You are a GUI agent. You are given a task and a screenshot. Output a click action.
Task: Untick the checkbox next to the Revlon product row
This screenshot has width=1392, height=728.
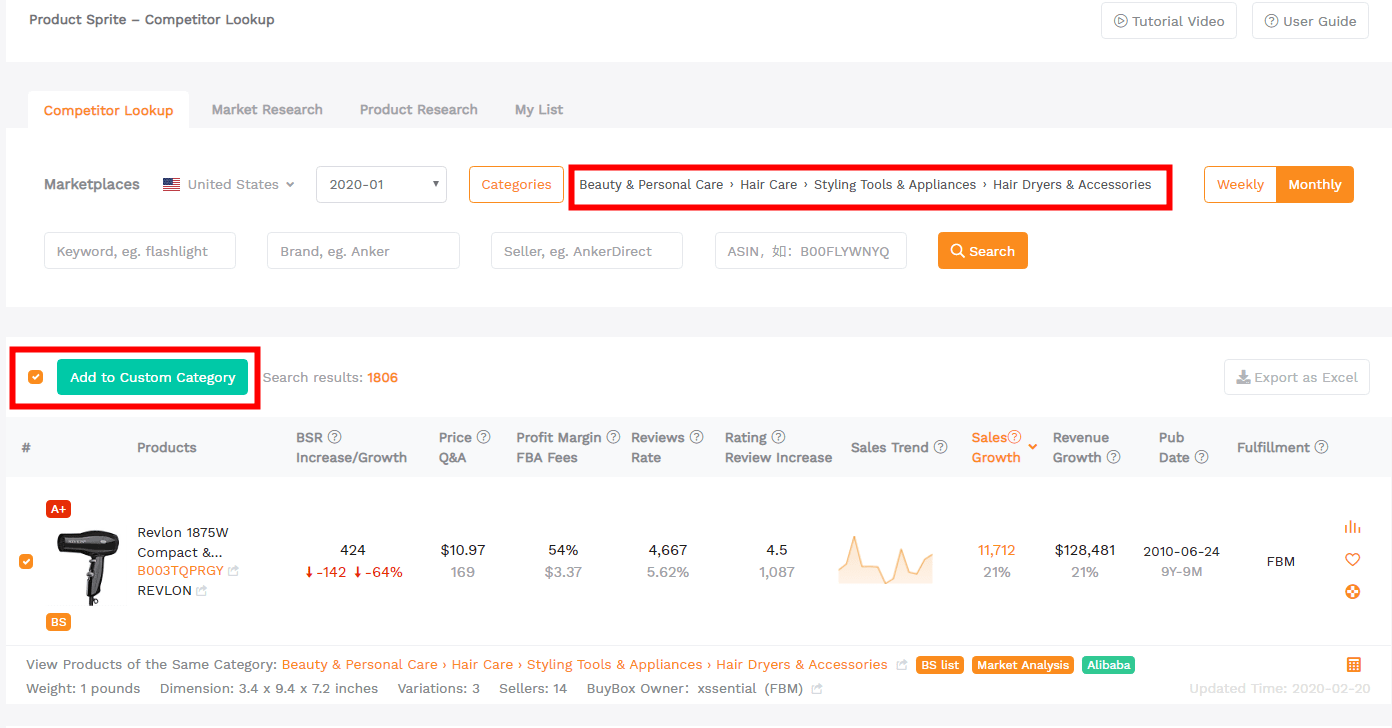pos(26,561)
